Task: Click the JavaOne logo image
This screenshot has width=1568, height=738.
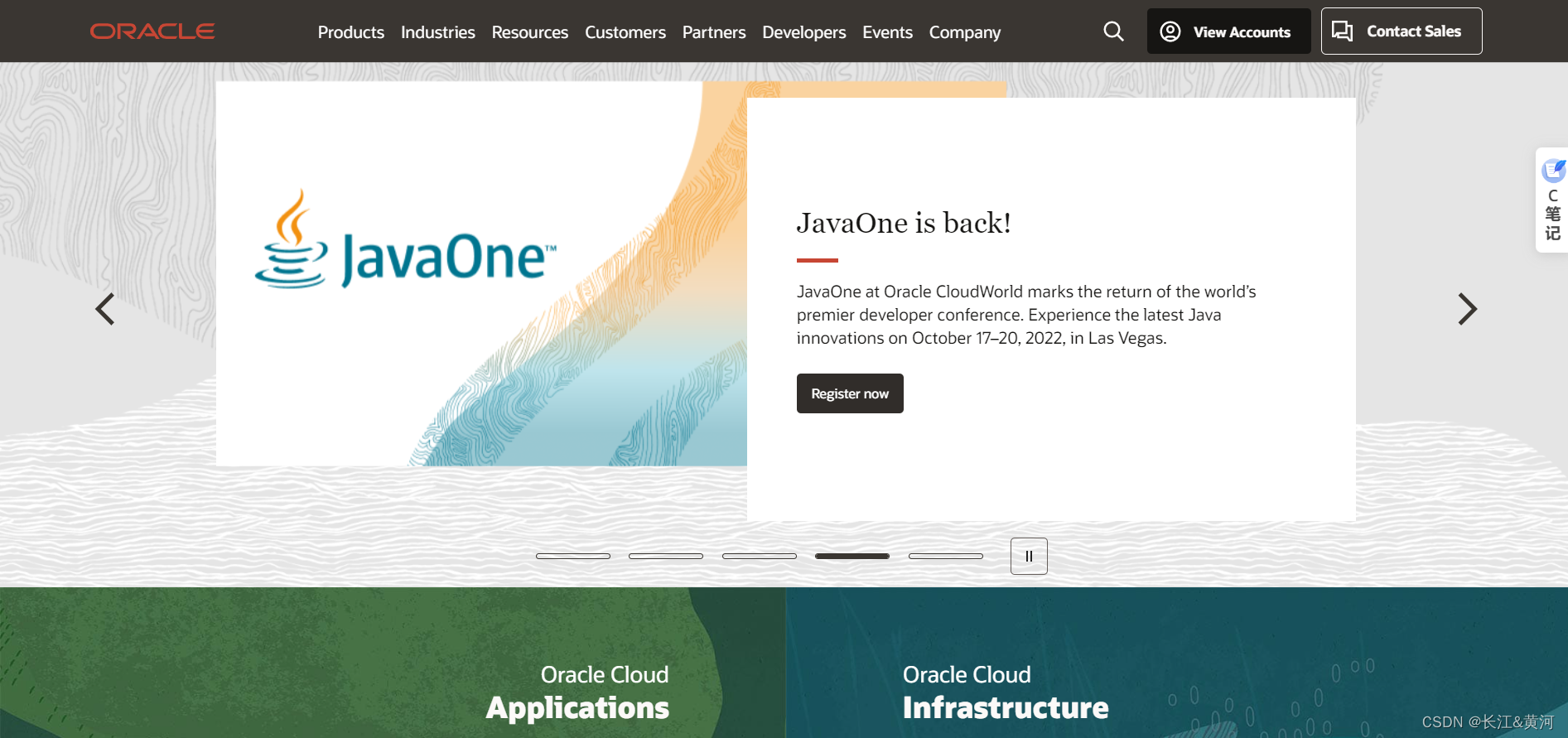Action: [406, 240]
